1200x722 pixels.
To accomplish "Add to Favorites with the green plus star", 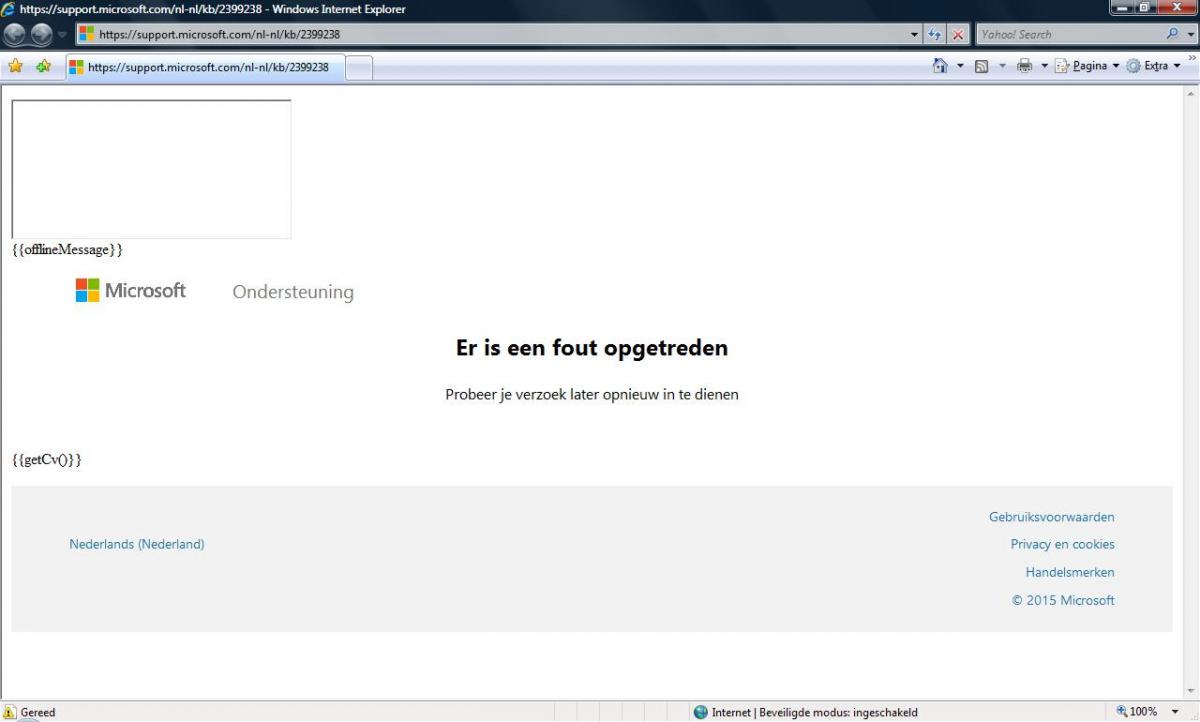I will [x=43, y=66].
